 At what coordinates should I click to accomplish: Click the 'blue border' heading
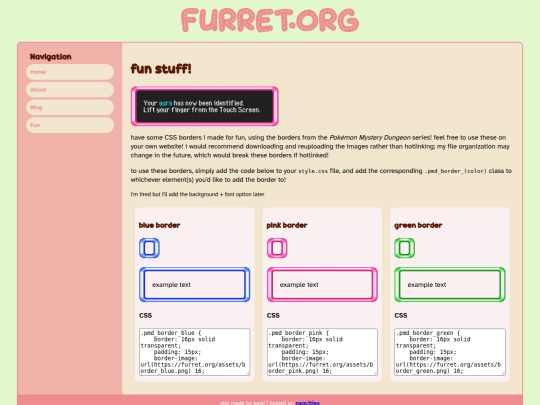pos(159,225)
